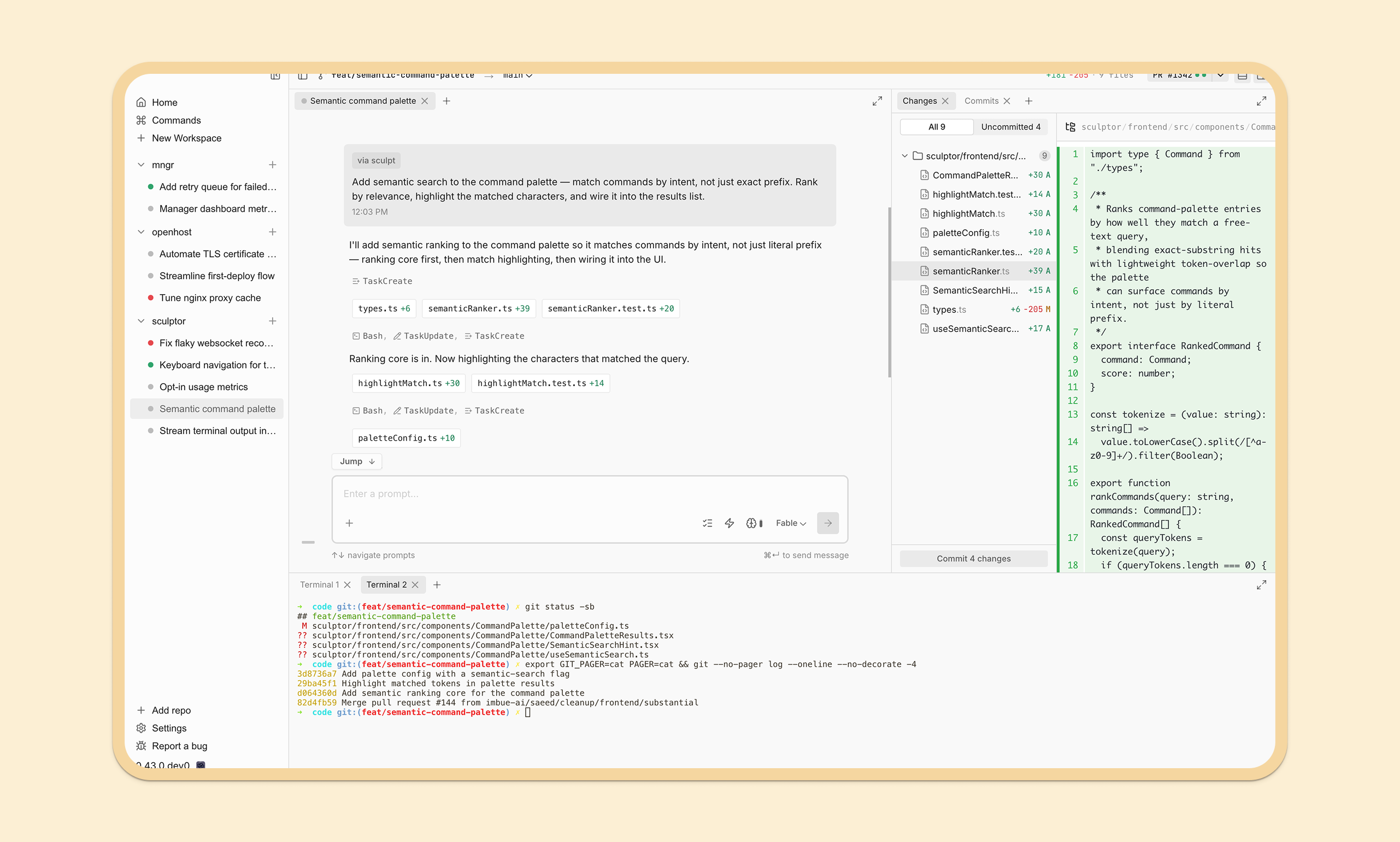Toggle the lightning fast mode icon
The width and height of the screenshot is (1400, 842).
[730, 523]
